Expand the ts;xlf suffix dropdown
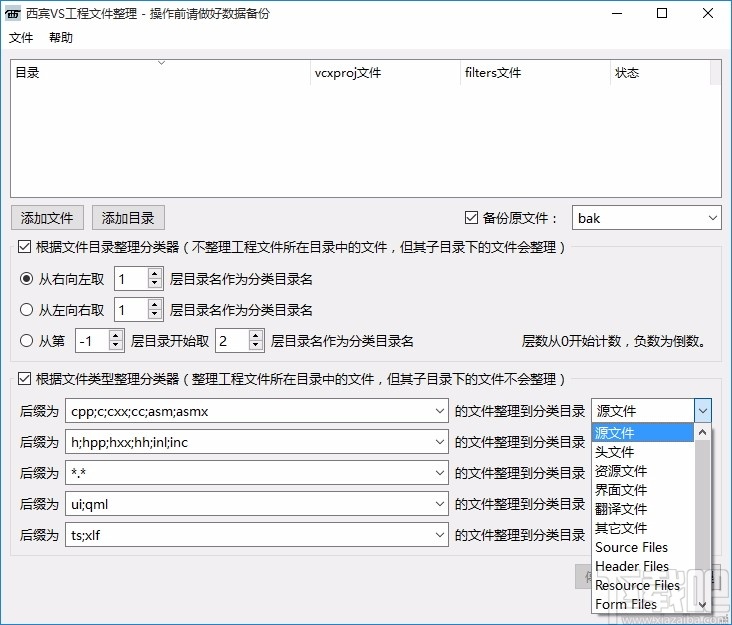732x625 pixels. tap(439, 535)
